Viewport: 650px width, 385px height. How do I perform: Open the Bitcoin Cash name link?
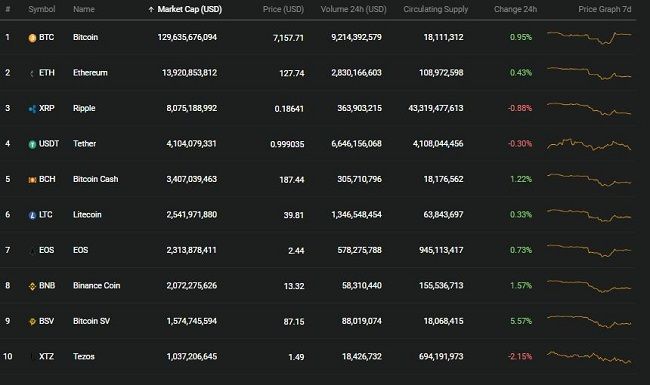[x=95, y=179]
